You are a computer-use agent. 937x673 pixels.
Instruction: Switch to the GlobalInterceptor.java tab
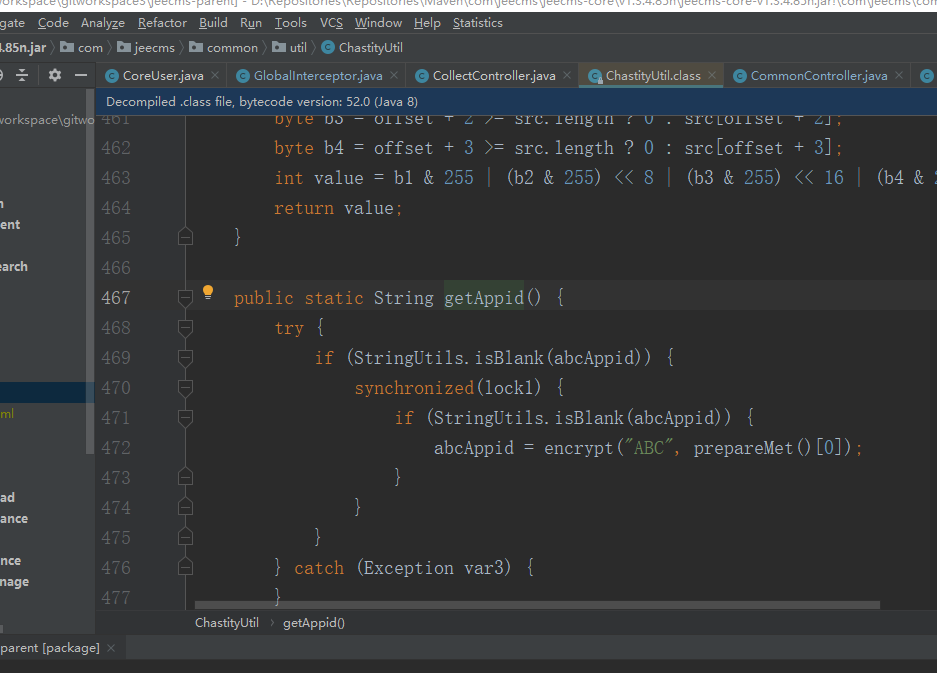pos(317,76)
